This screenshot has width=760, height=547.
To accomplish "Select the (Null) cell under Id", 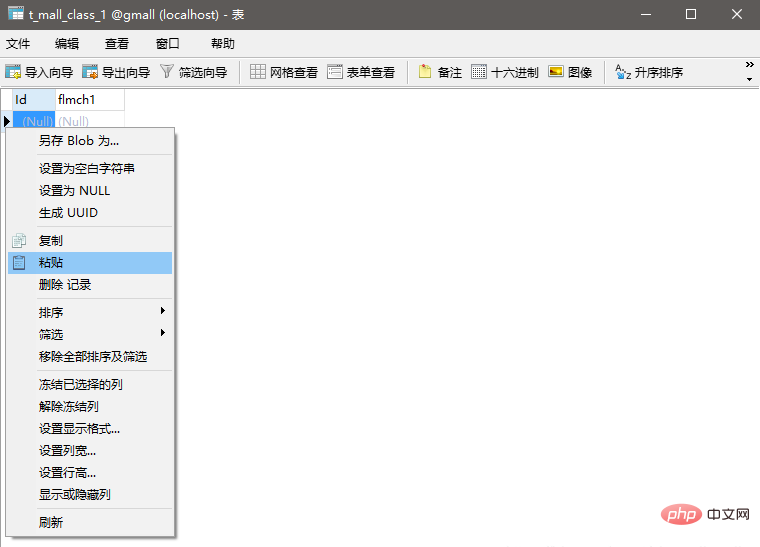I will click(x=34, y=120).
